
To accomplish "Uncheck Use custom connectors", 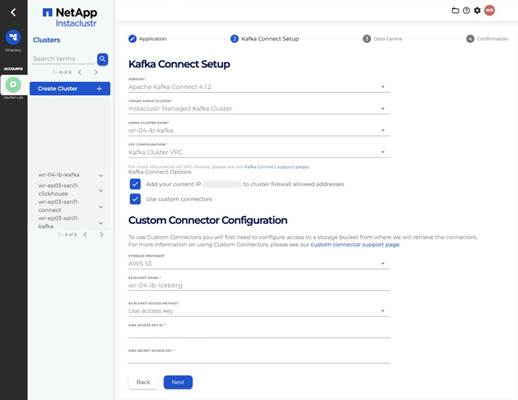I will (135, 199).
